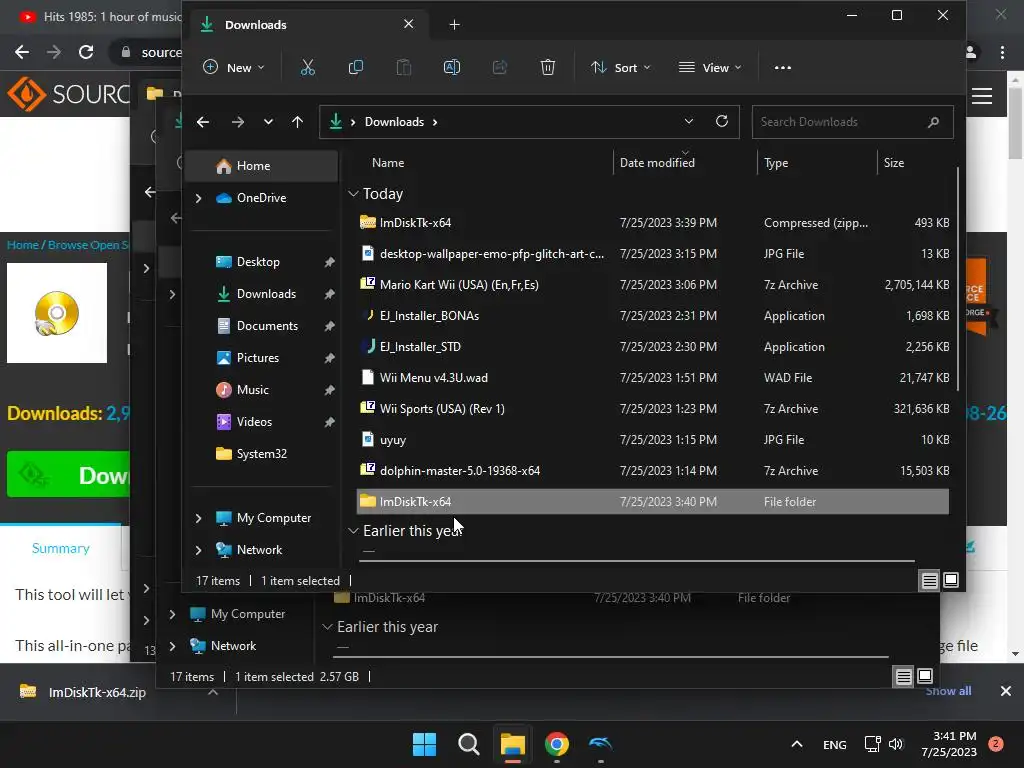Collapse the Today group
Image resolution: width=1024 pixels, height=768 pixels.
click(x=353, y=194)
